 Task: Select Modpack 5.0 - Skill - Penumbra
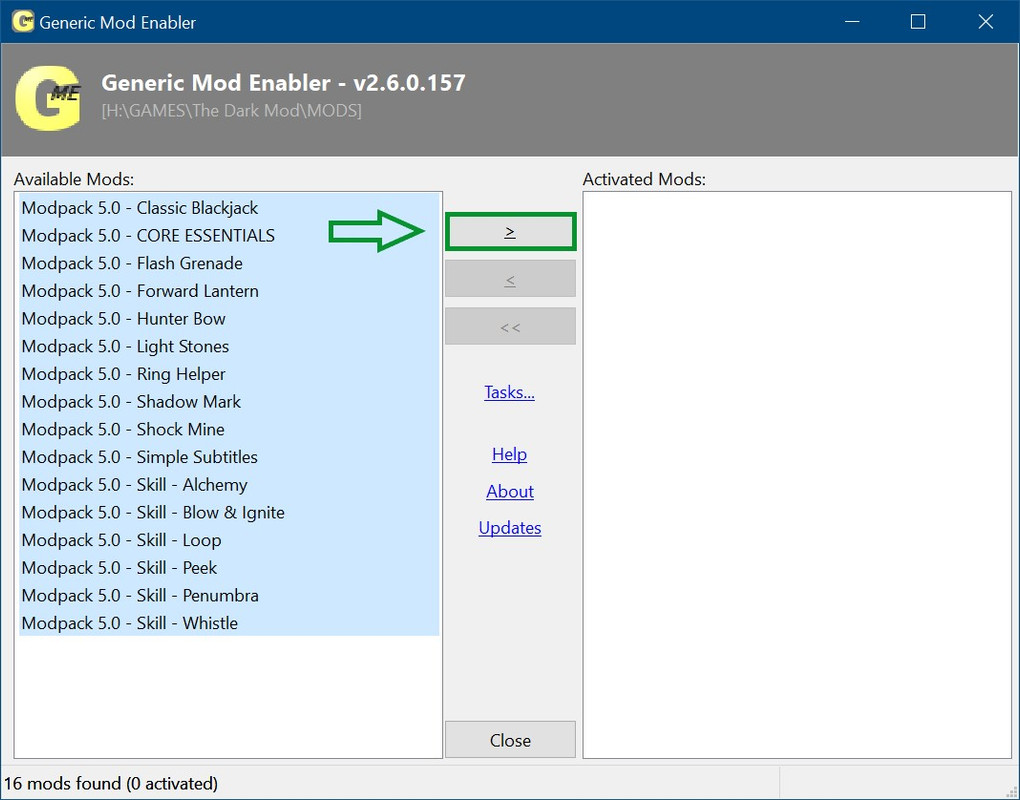click(229, 595)
